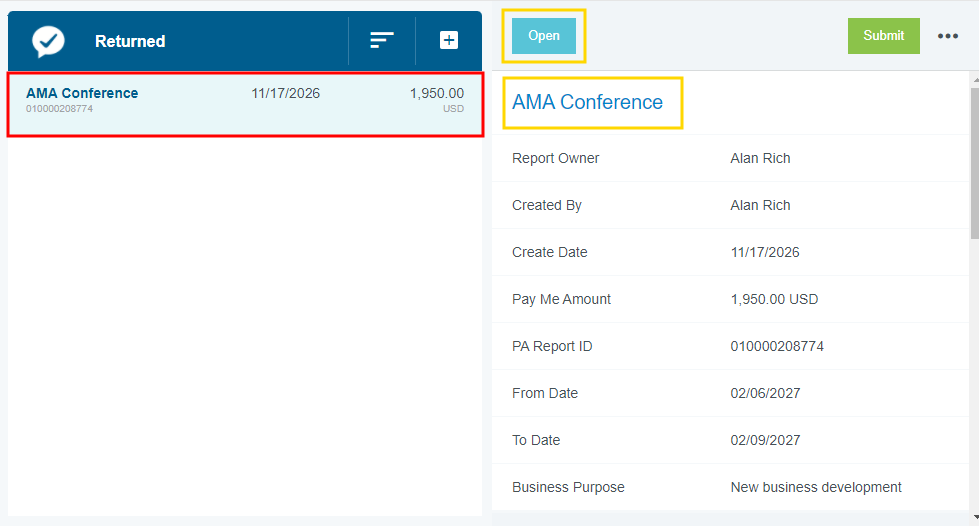Click the checkmark speech bubble logo icon

click(48, 41)
